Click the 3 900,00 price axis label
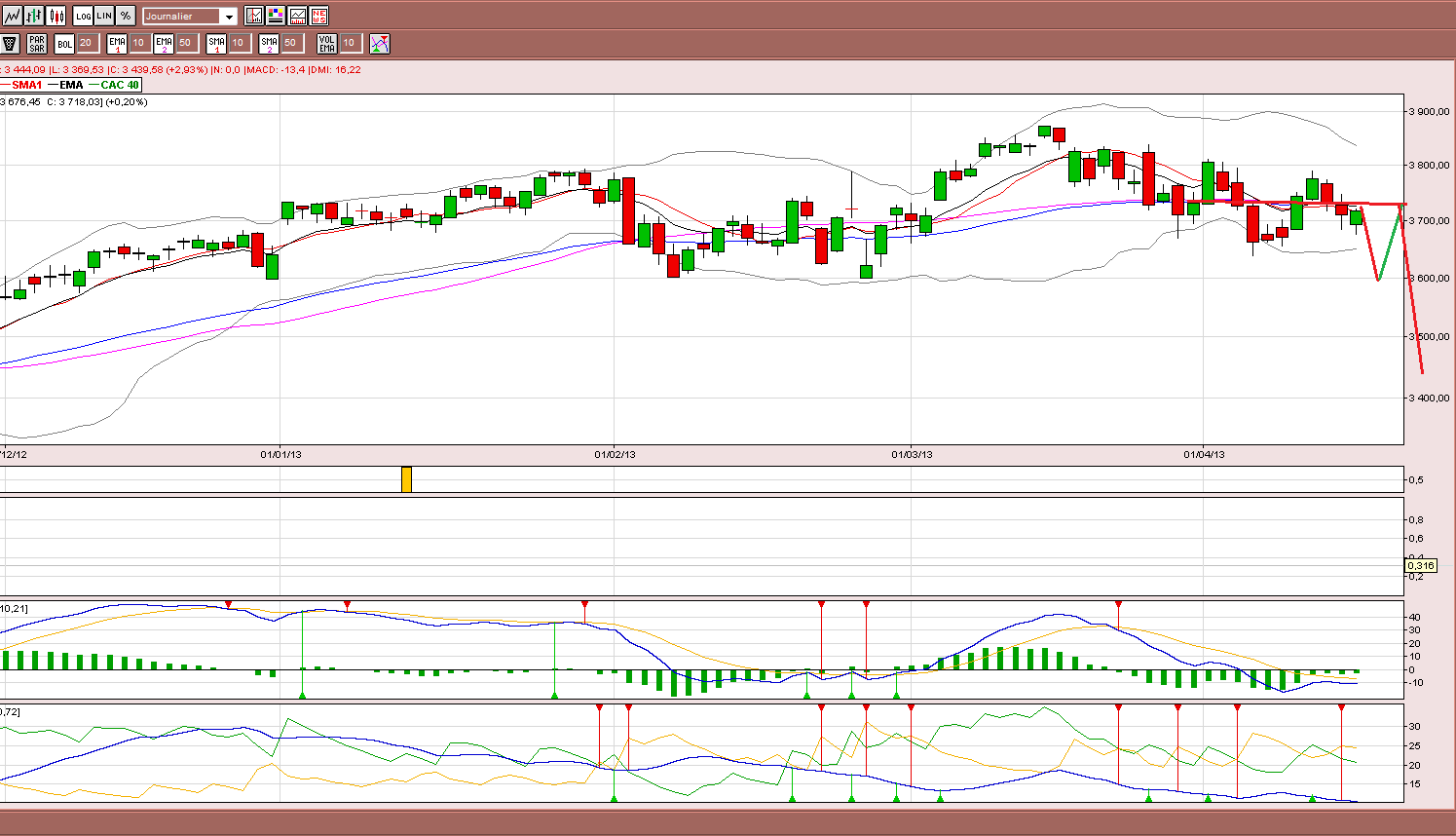This screenshot has height=836, width=1456. pyautogui.click(x=1429, y=112)
